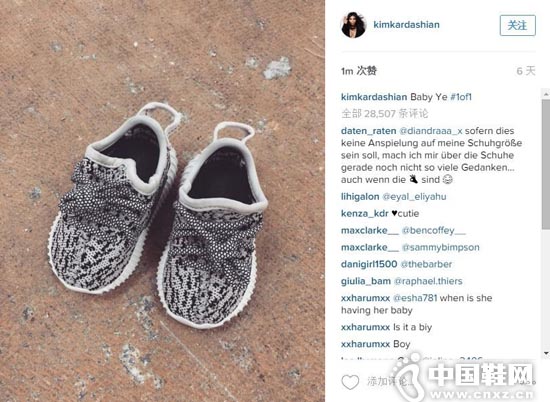Open @eyal_eliyahu mention
This screenshot has width=550, height=402.
tap(414, 196)
